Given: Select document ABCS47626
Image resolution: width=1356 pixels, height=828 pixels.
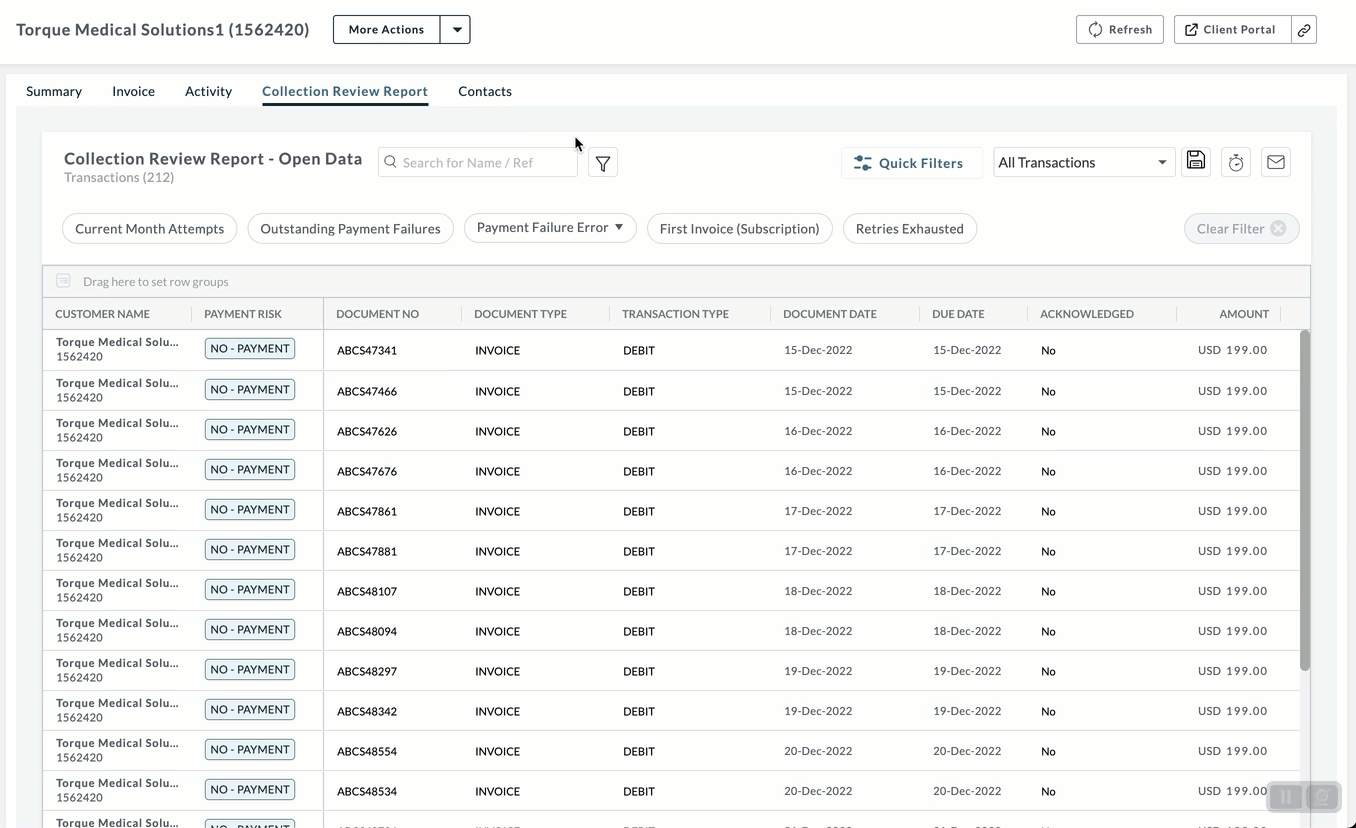Looking at the screenshot, I should [x=367, y=431].
